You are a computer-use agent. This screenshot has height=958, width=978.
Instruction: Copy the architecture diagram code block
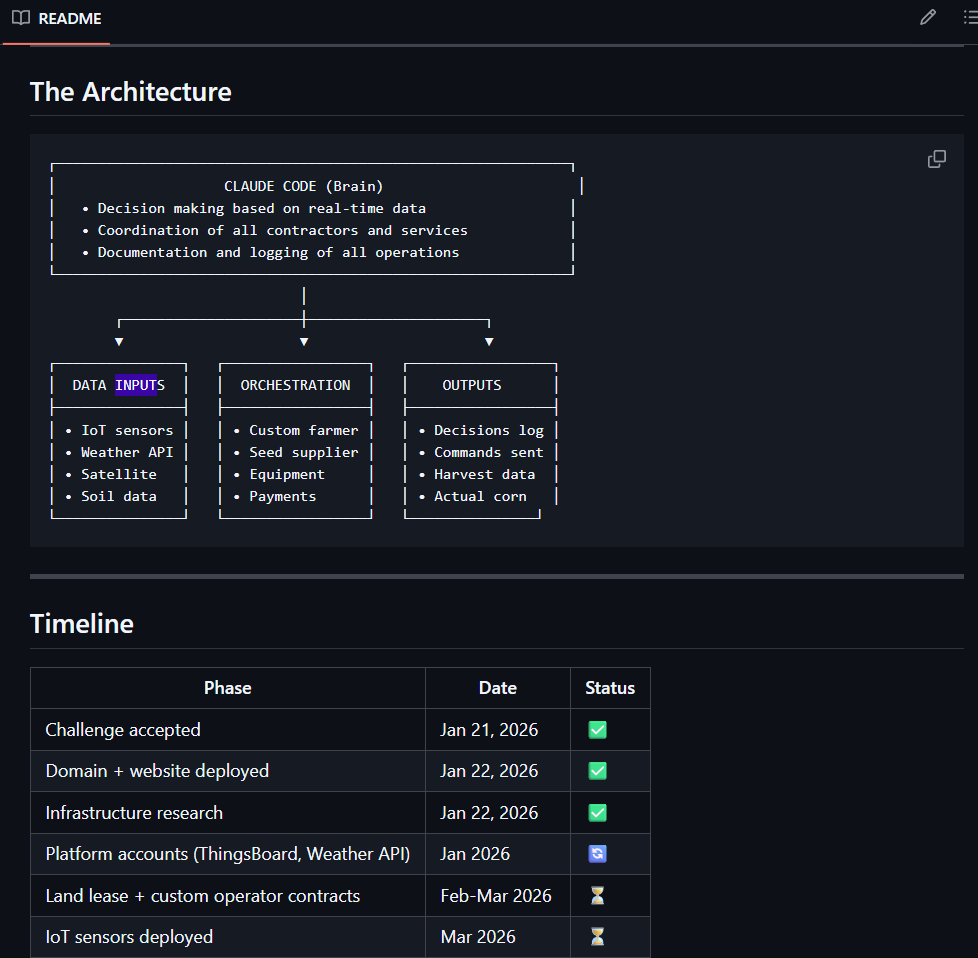pyautogui.click(x=937, y=159)
